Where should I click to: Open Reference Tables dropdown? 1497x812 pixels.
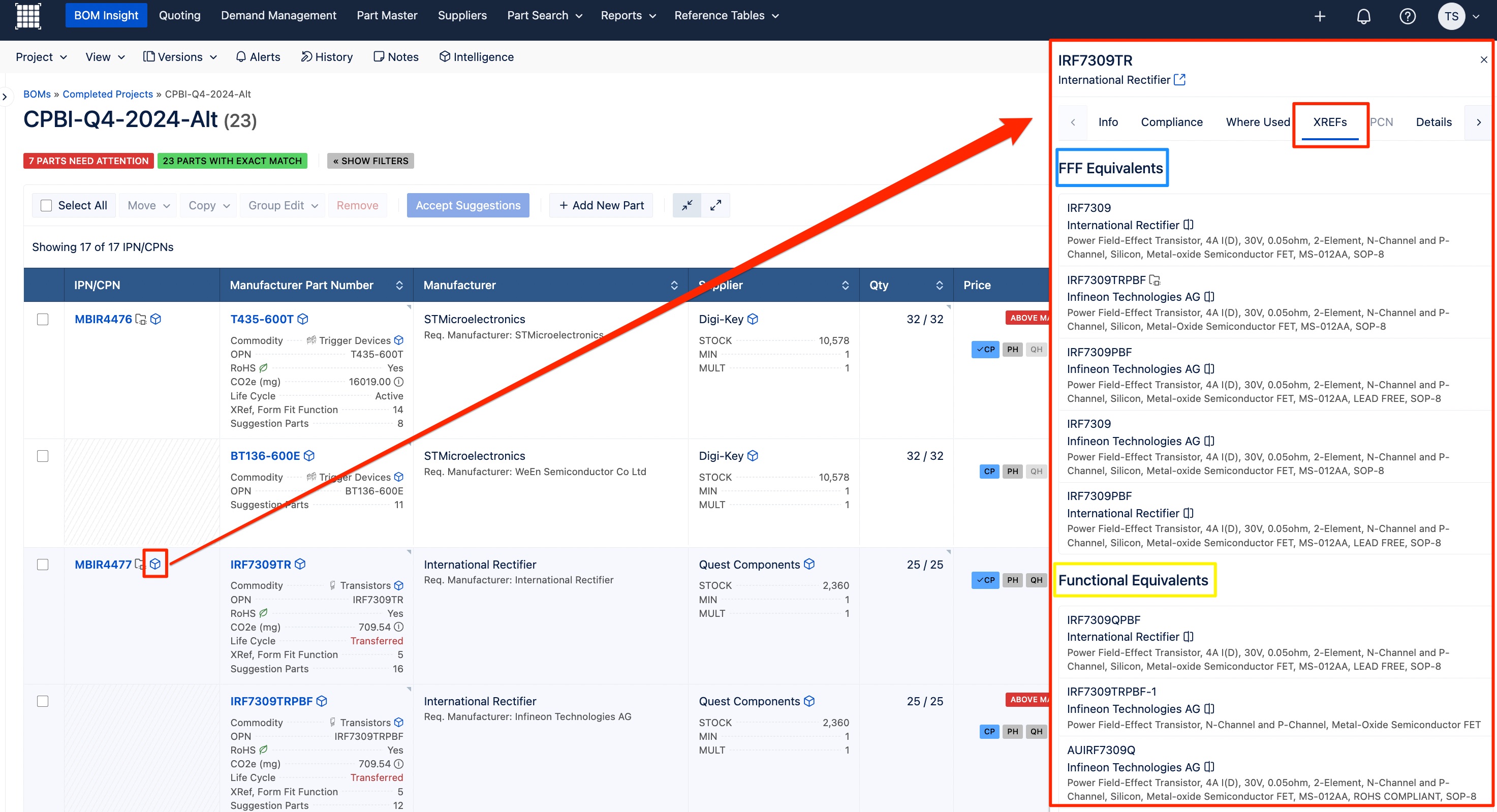[x=727, y=16]
